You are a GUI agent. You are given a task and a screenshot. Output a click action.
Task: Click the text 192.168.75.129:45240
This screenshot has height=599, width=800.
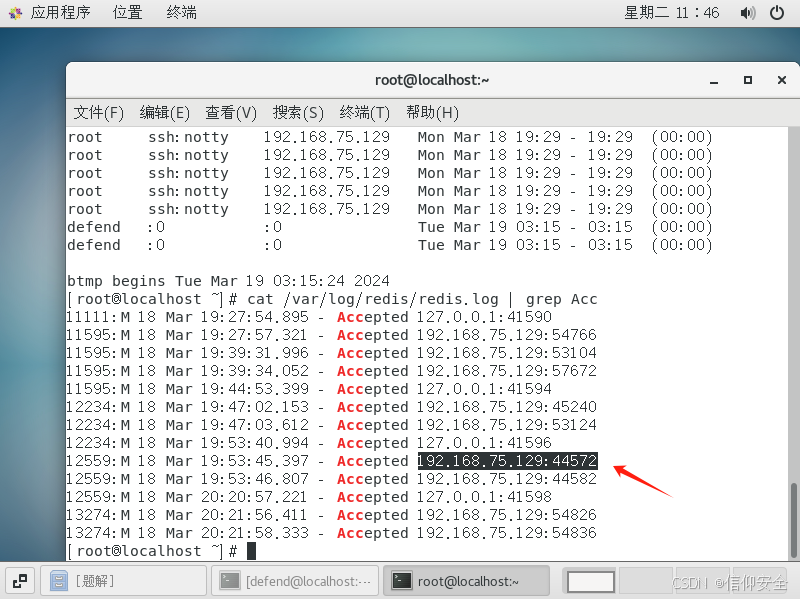pos(507,407)
